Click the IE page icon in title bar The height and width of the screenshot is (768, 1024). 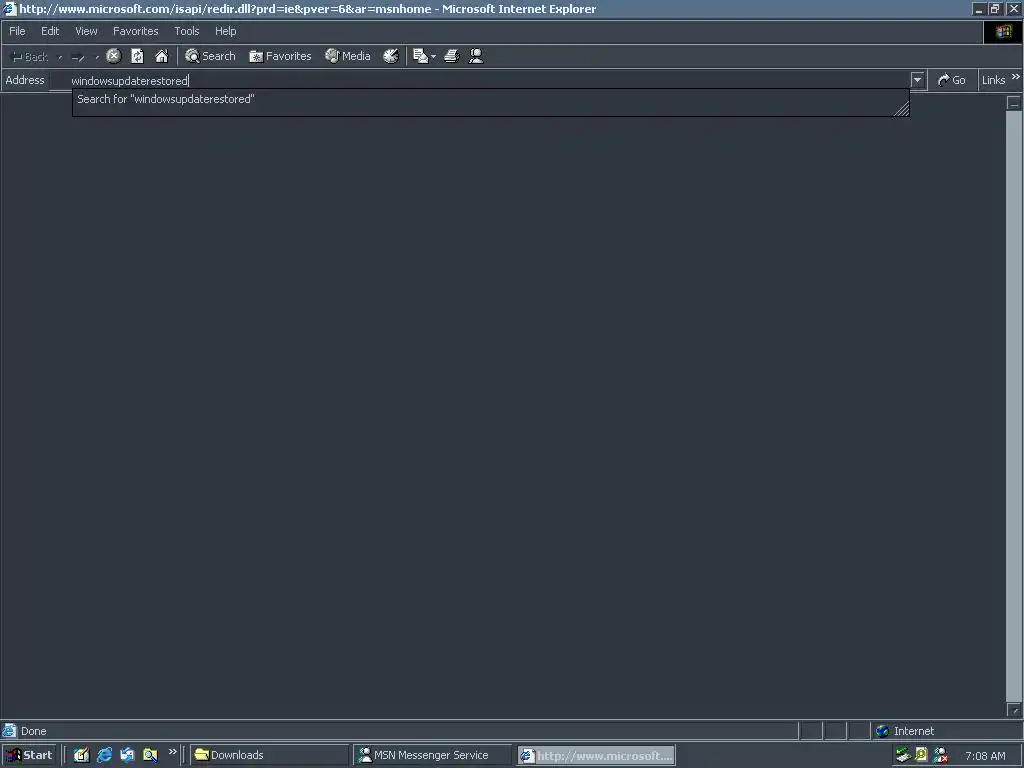click(x=9, y=9)
